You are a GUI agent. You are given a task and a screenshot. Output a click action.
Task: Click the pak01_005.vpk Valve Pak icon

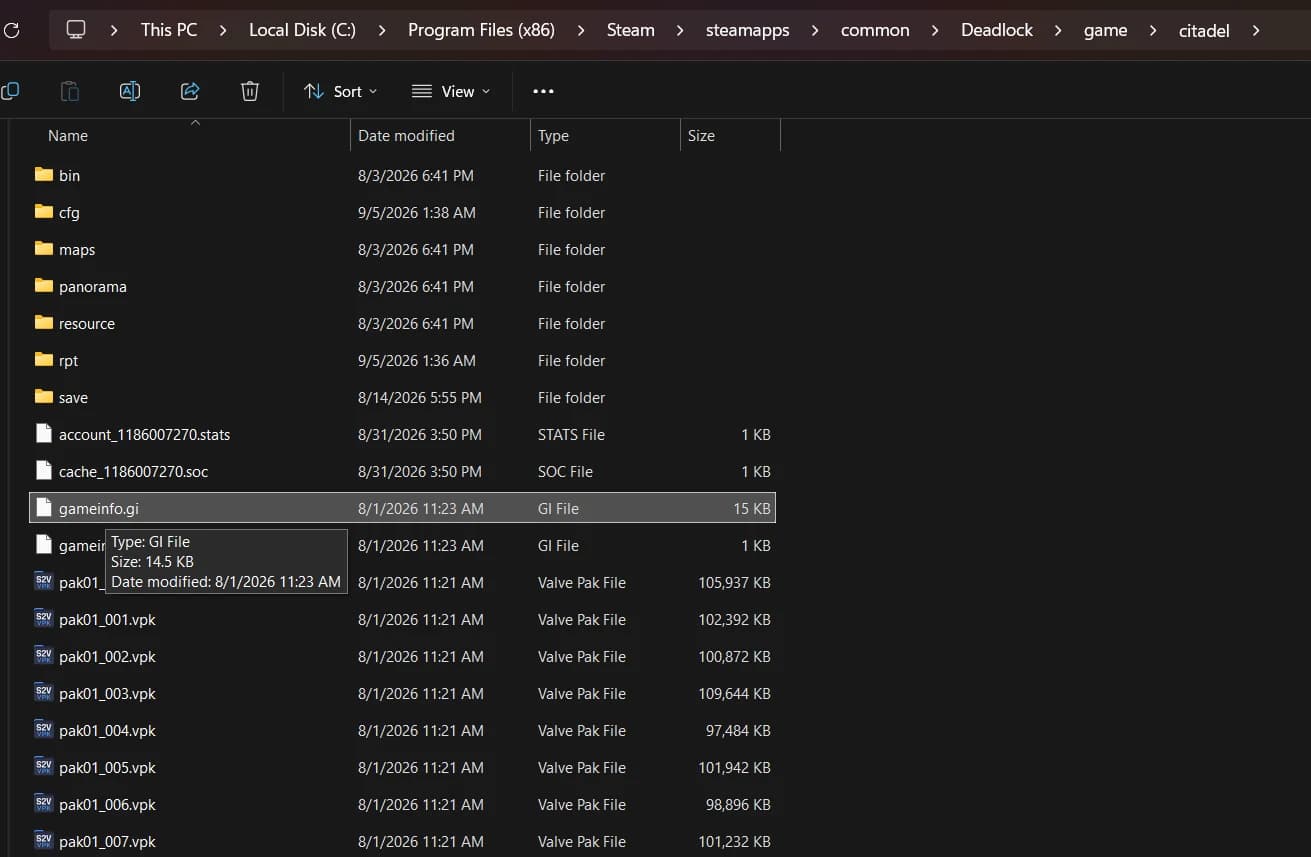(x=43, y=767)
